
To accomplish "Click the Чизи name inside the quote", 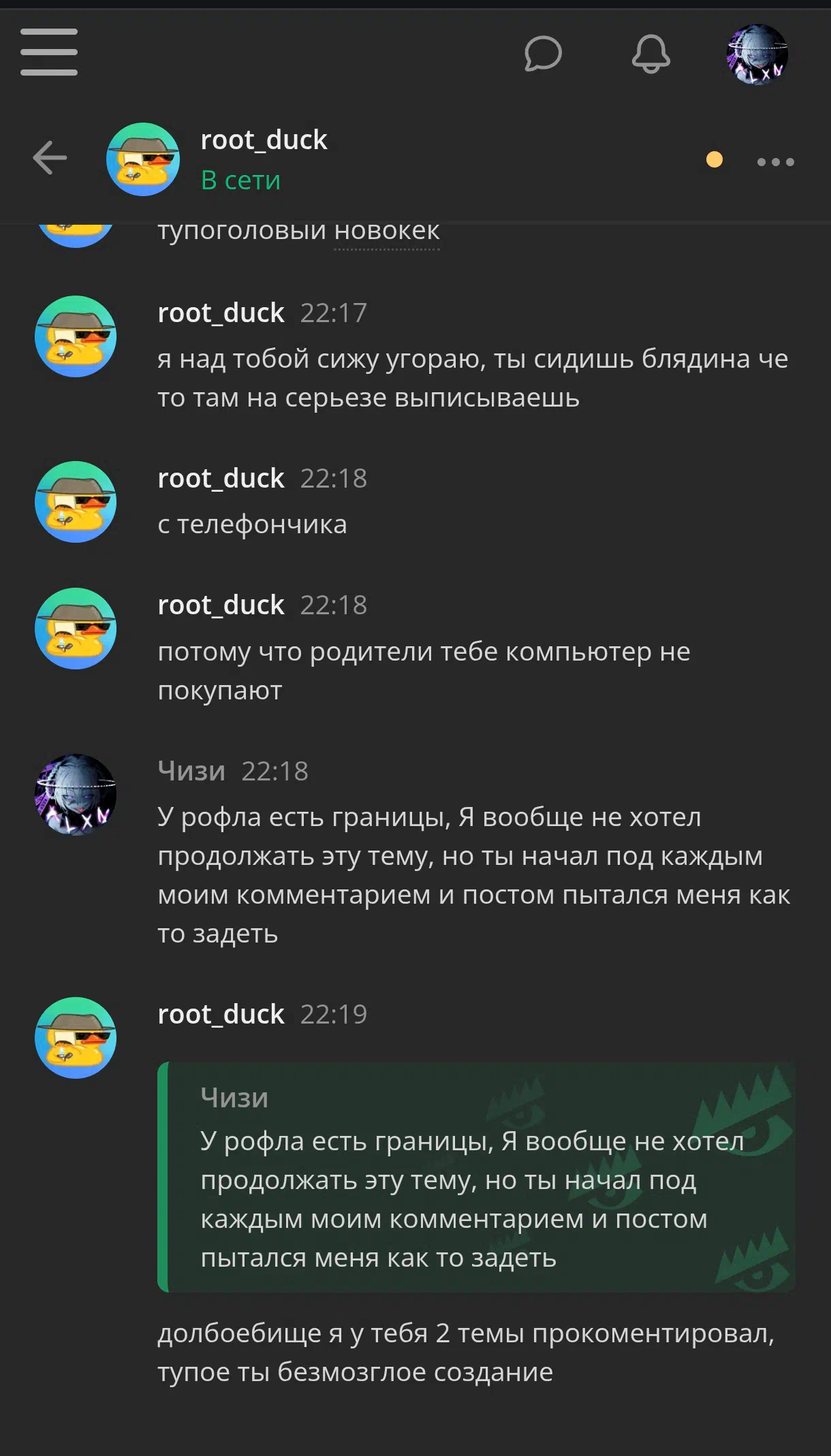I will [234, 1098].
